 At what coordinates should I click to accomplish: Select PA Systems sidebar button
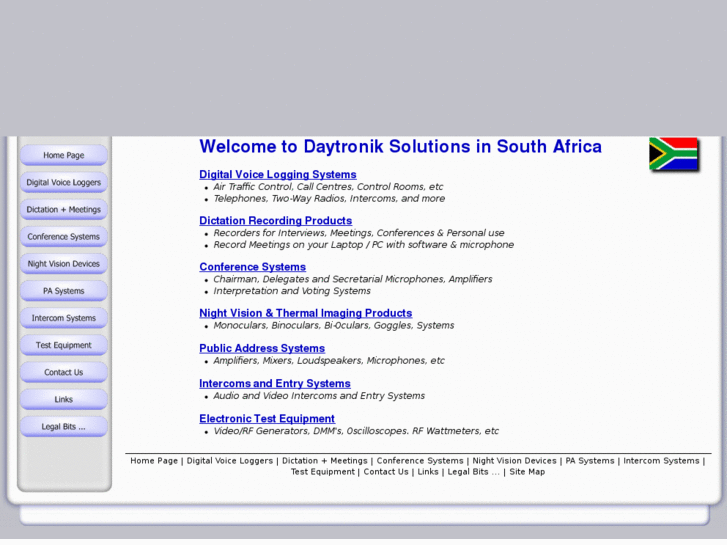(x=64, y=291)
